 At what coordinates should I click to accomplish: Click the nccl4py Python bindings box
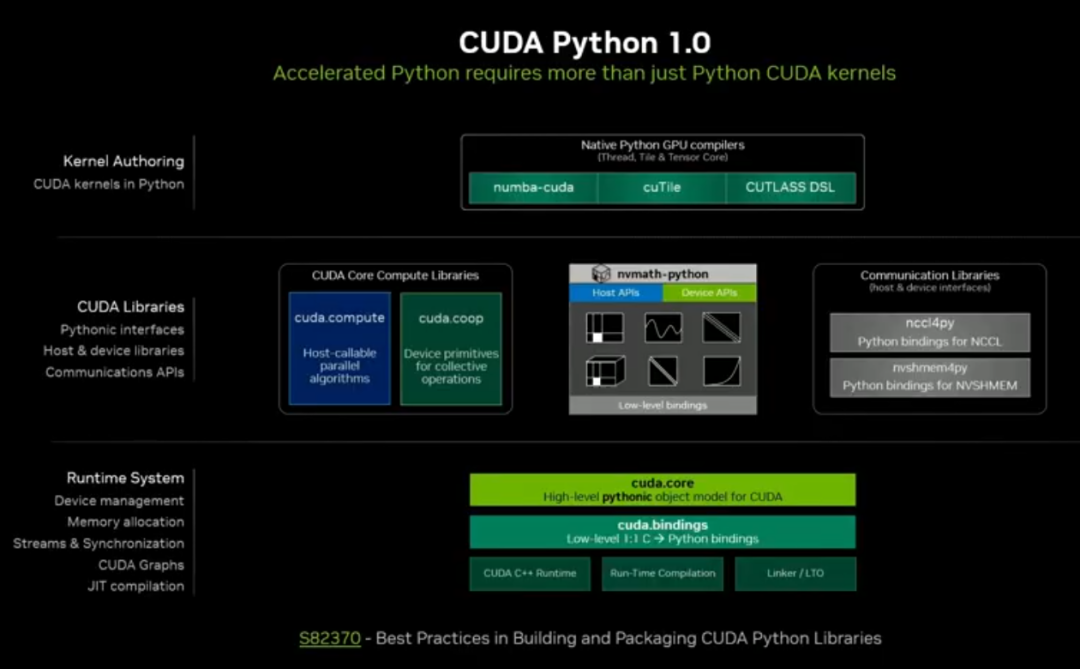930,333
